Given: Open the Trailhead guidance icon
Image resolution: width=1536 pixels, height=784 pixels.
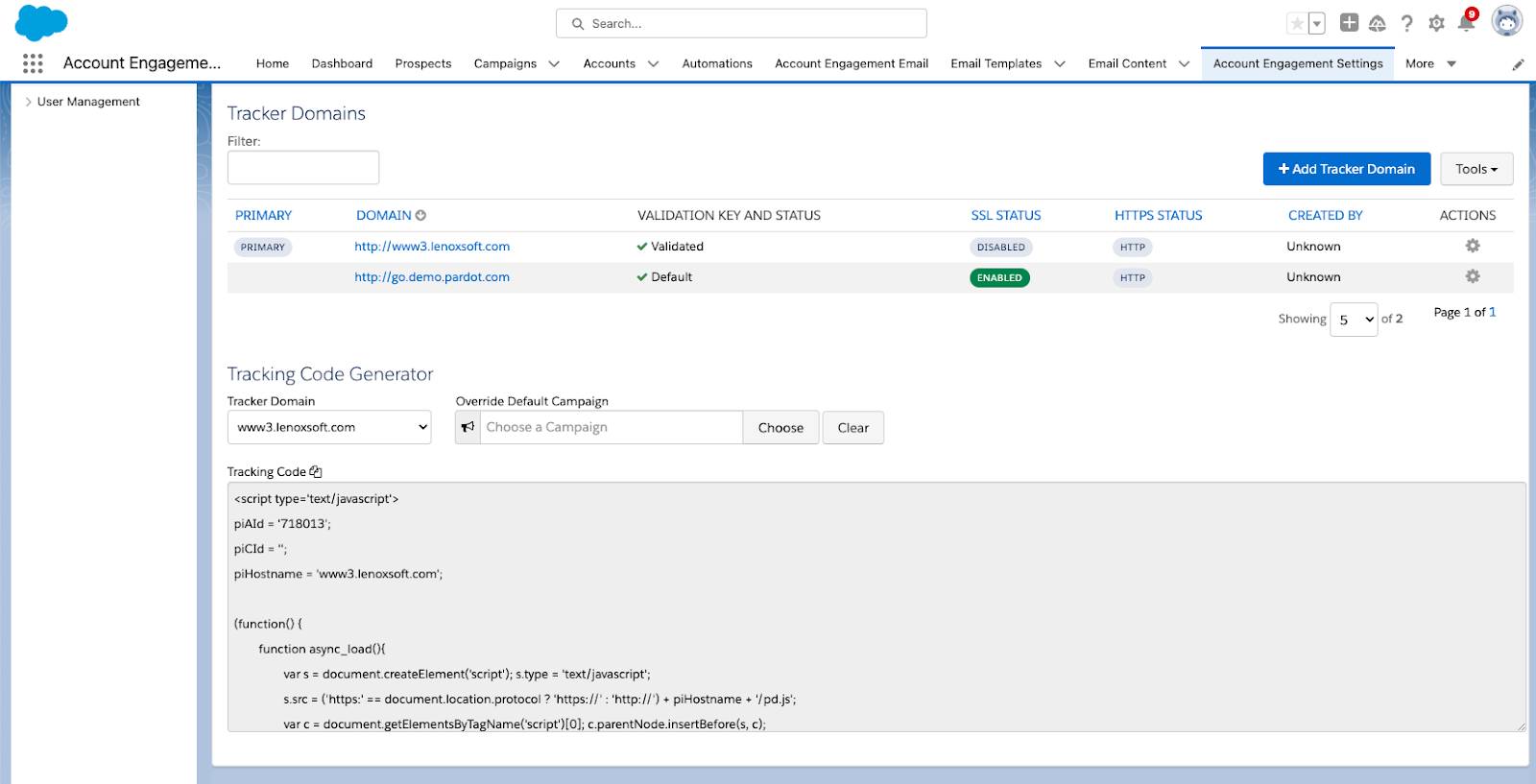Looking at the screenshot, I should (x=1378, y=23).
